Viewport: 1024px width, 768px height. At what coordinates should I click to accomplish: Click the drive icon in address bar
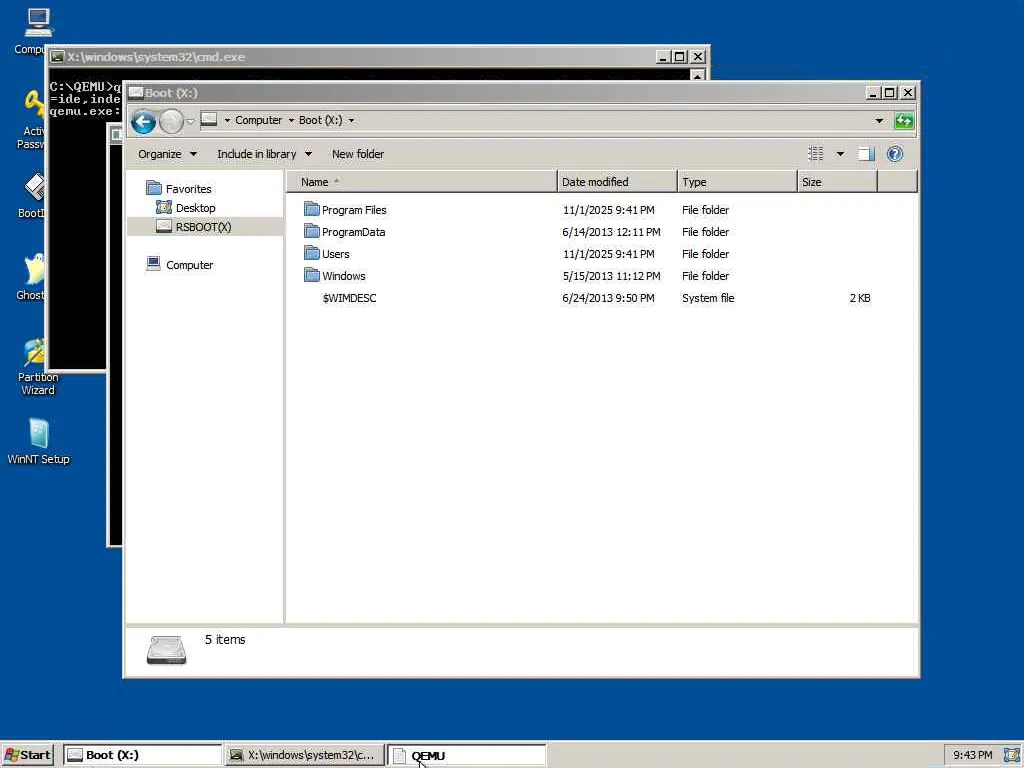pos(209,120)
